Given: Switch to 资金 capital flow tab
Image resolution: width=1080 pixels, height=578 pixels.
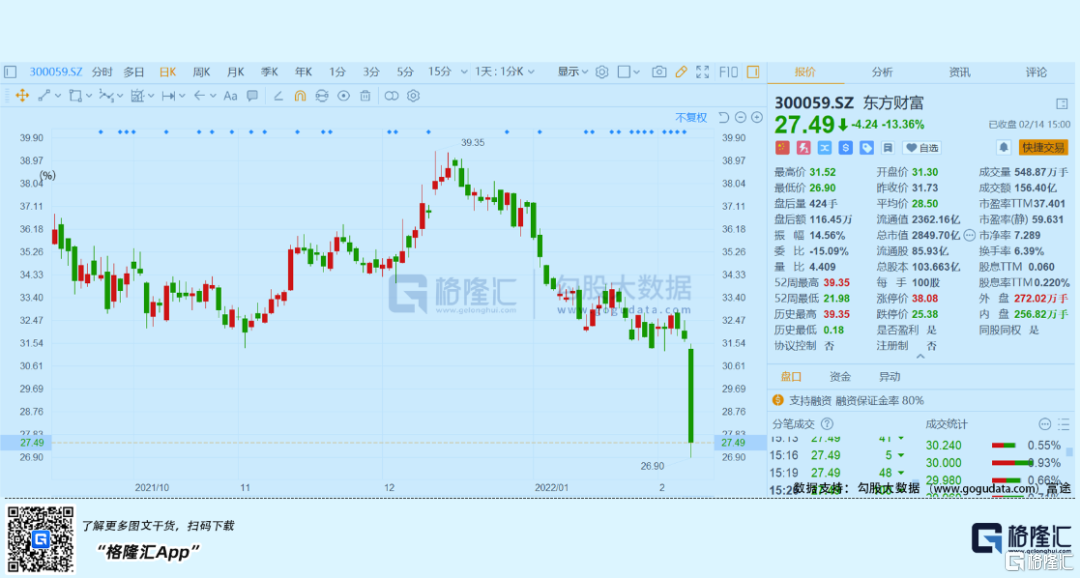Looking at the screenshot, I should 840,377.
